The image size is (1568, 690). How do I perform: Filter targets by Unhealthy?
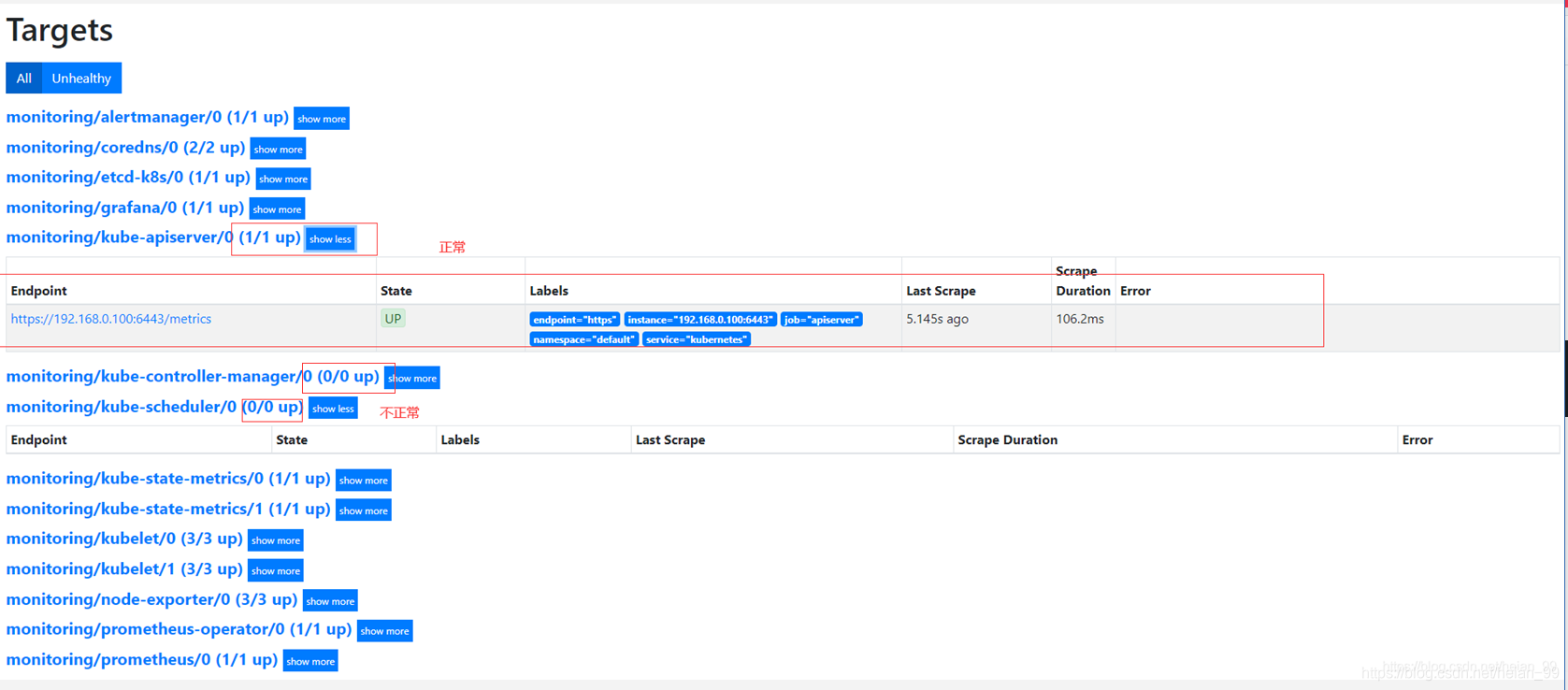click(81, 79)
